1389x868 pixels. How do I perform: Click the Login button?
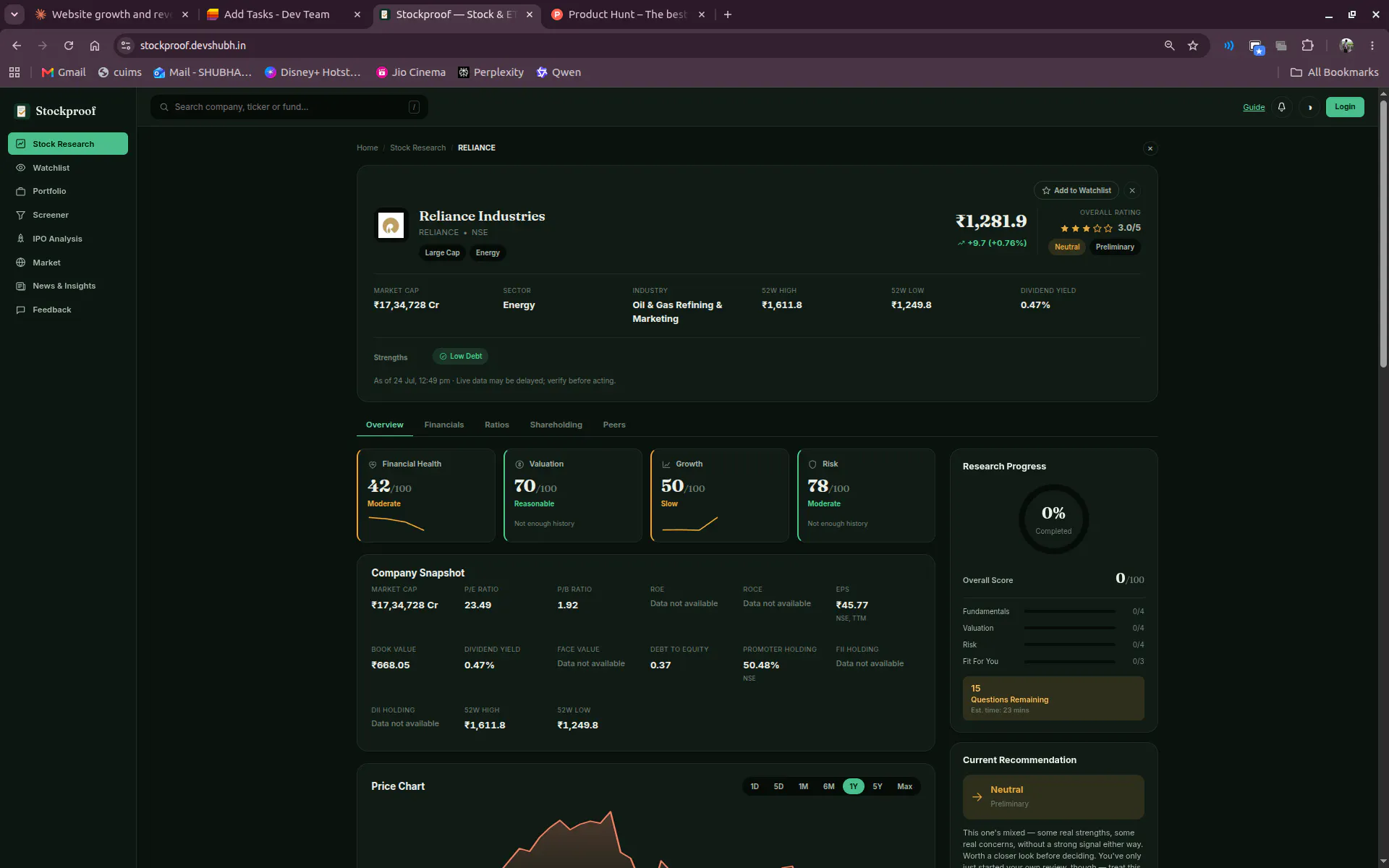(x=1345, y=107)
